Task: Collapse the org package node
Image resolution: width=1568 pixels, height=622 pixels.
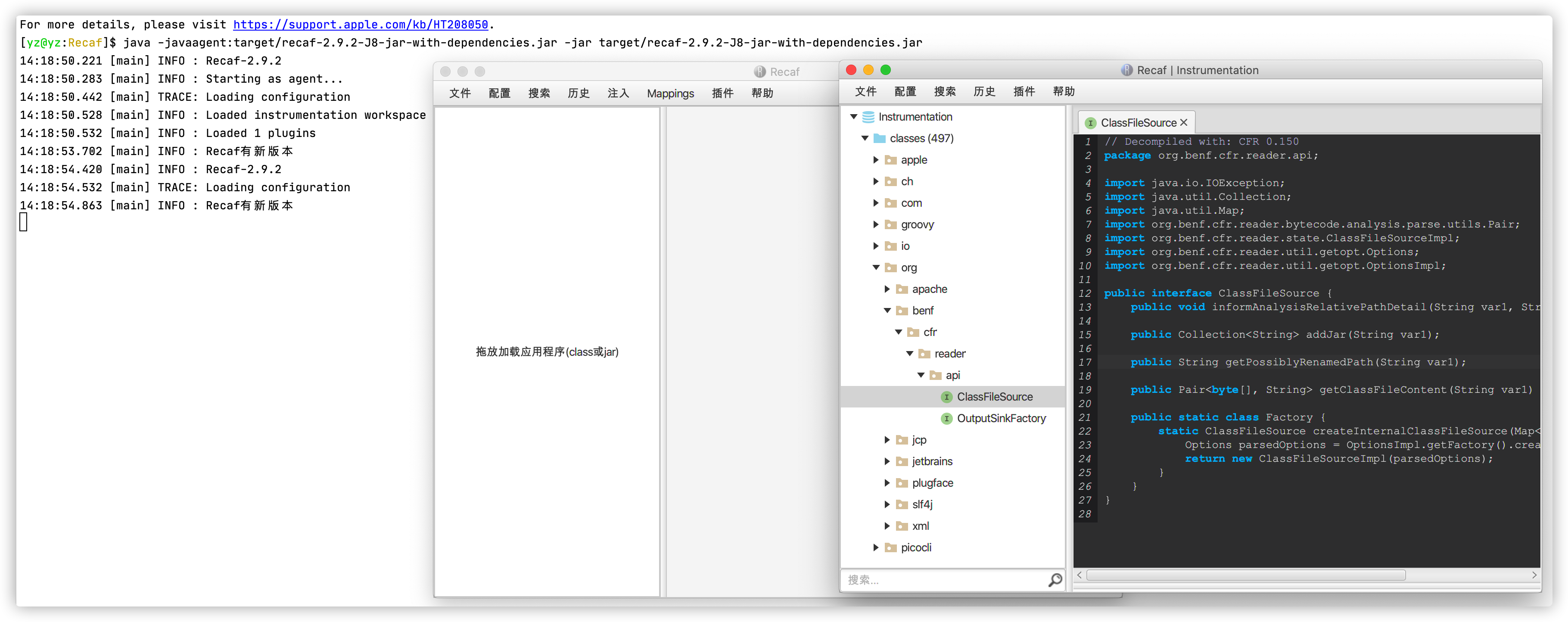Action: coord(876,267)
